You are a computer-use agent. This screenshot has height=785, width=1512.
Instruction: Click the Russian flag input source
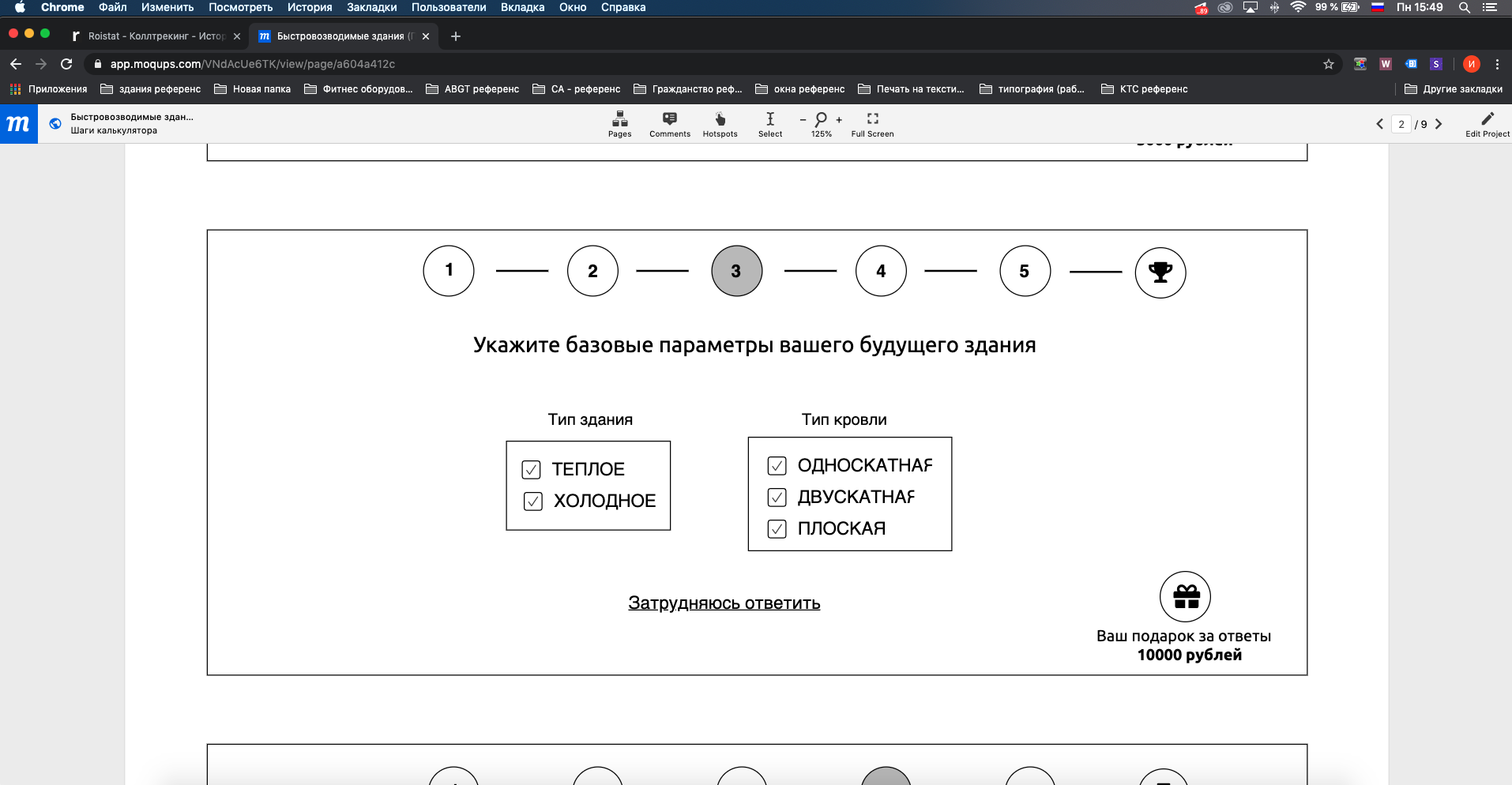(x=1378, y=7)
